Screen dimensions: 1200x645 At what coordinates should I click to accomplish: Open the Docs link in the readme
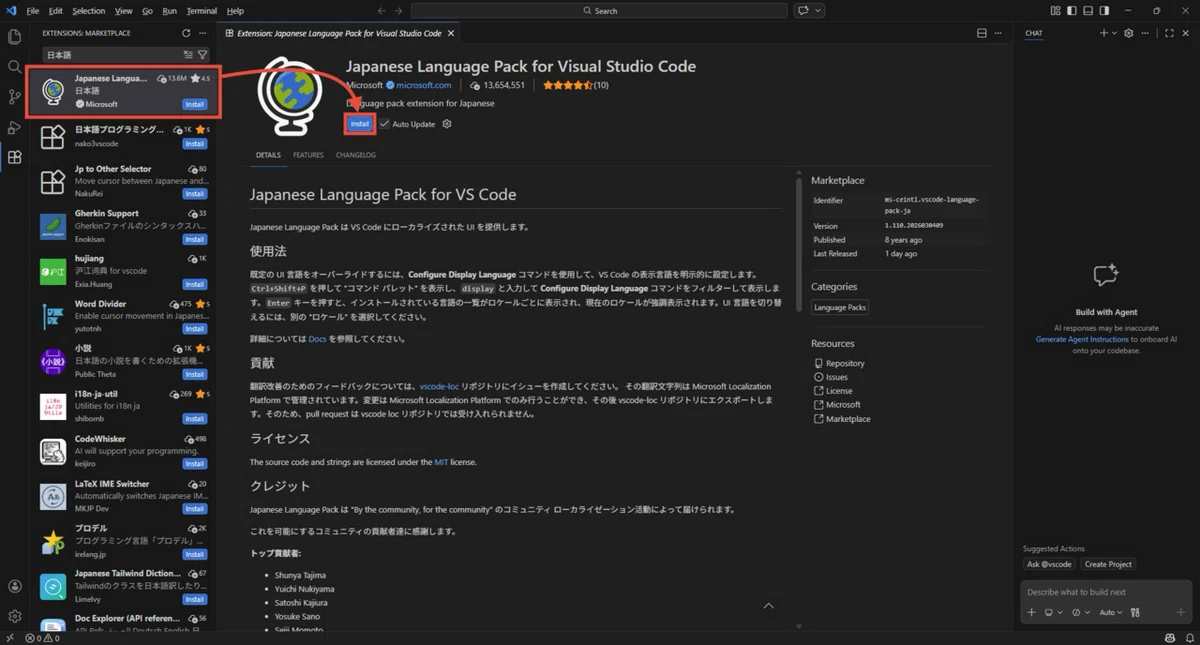tap(317, 339)
